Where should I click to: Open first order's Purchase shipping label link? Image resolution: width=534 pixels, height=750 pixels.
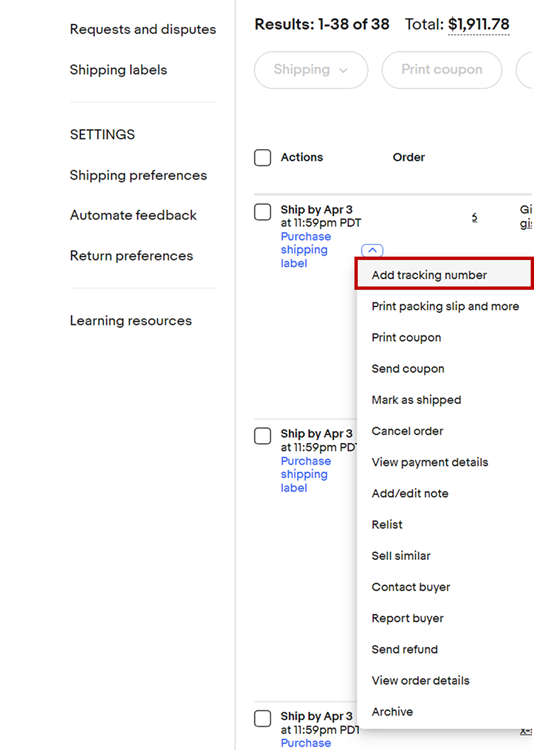pyautogui.click(x=305, y=250)
